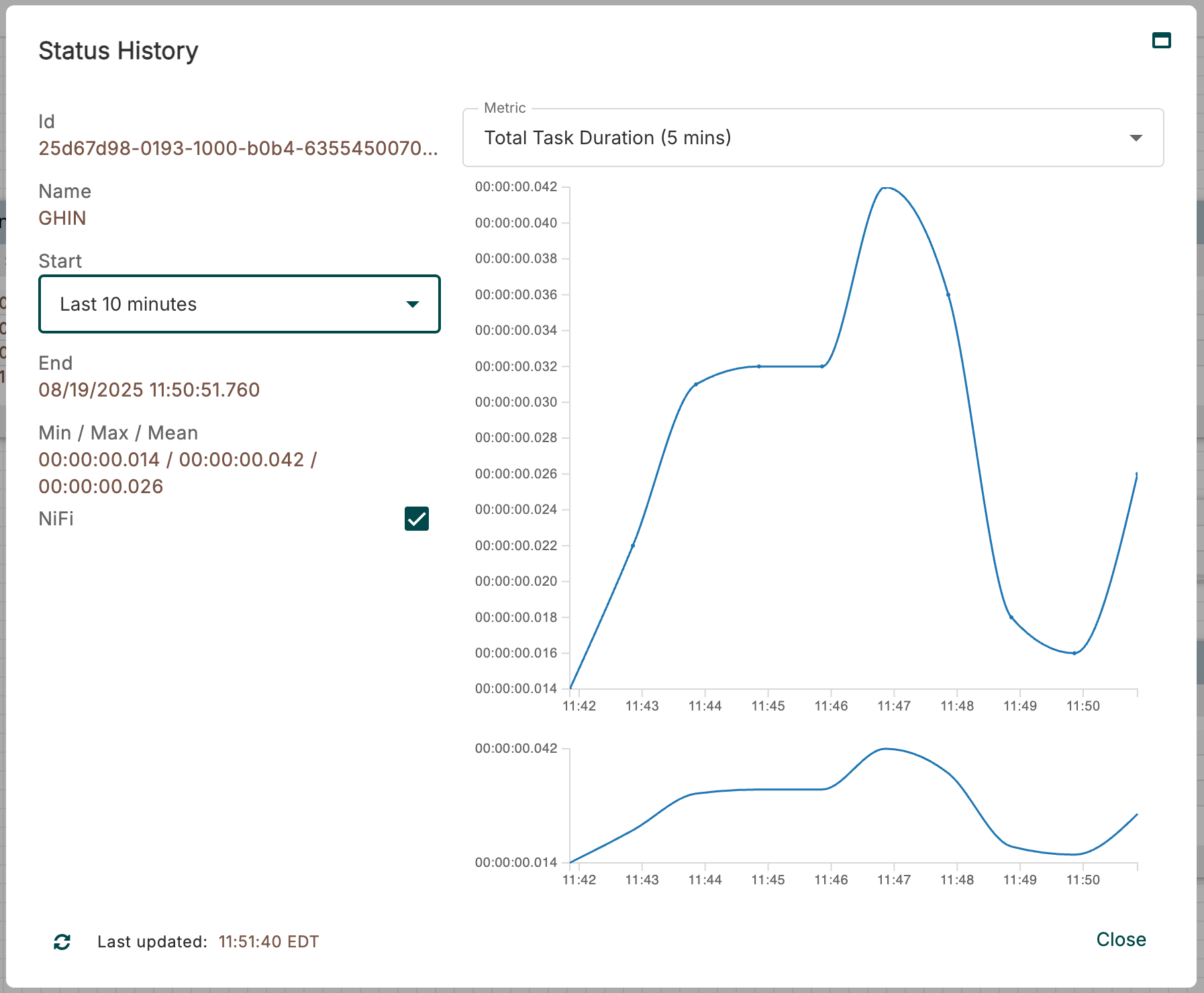Screen dimensions: 1204x993
Task: Click the peak in the lower overview chart
Action: 886,749
